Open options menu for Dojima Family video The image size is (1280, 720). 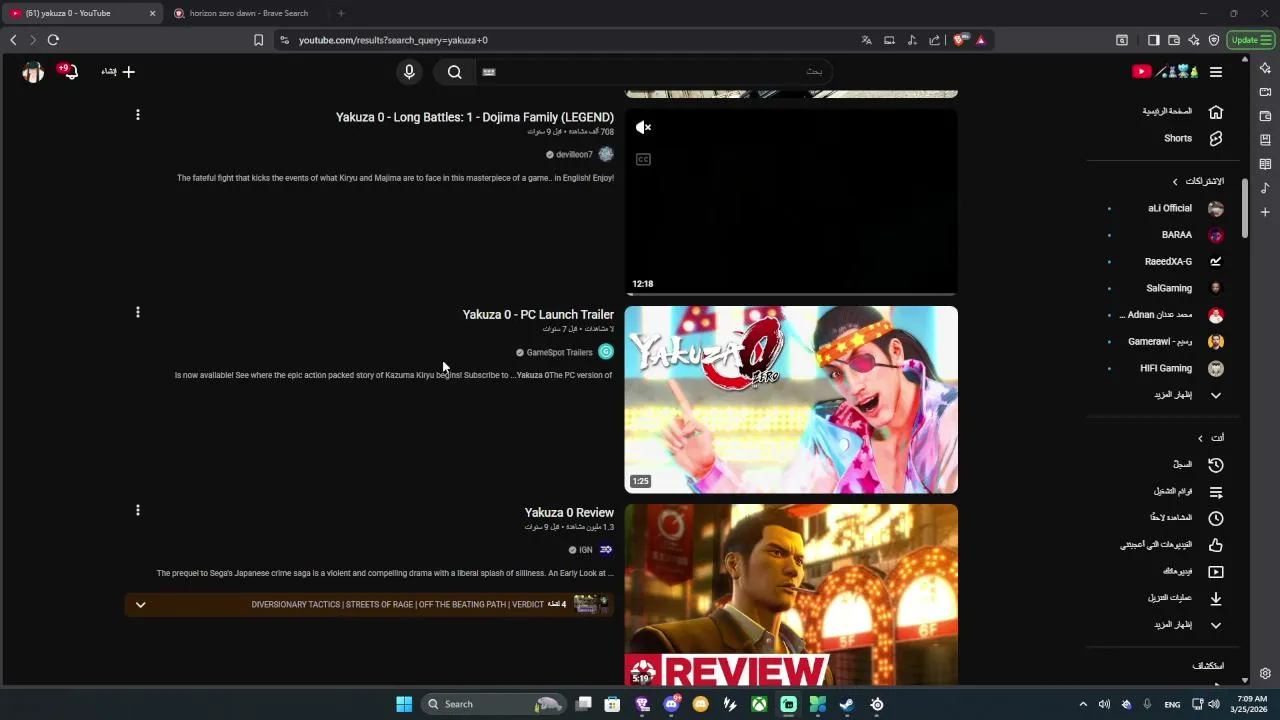(x=137, y=115)
